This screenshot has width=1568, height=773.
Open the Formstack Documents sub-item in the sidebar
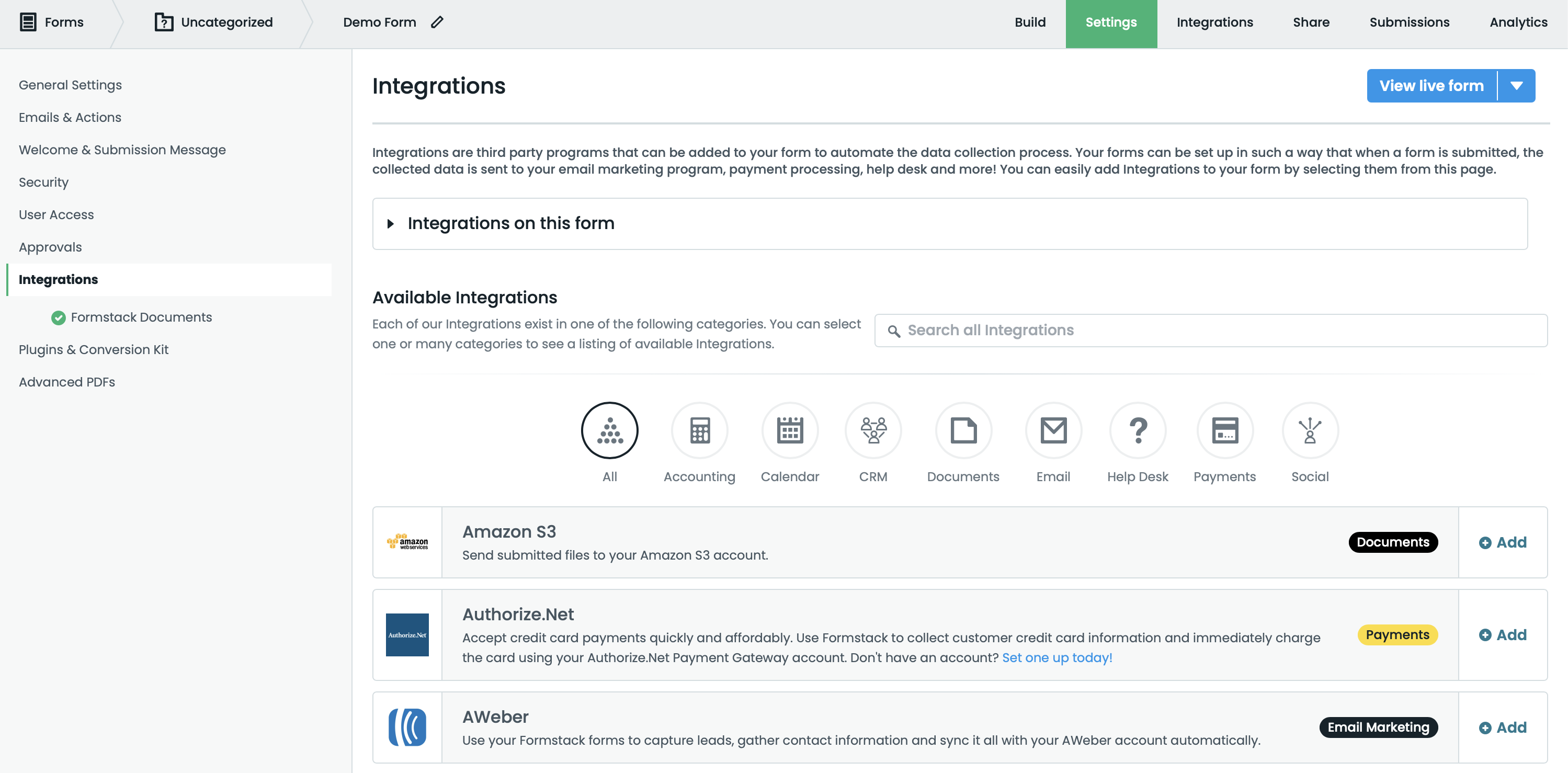coord(141,317)
